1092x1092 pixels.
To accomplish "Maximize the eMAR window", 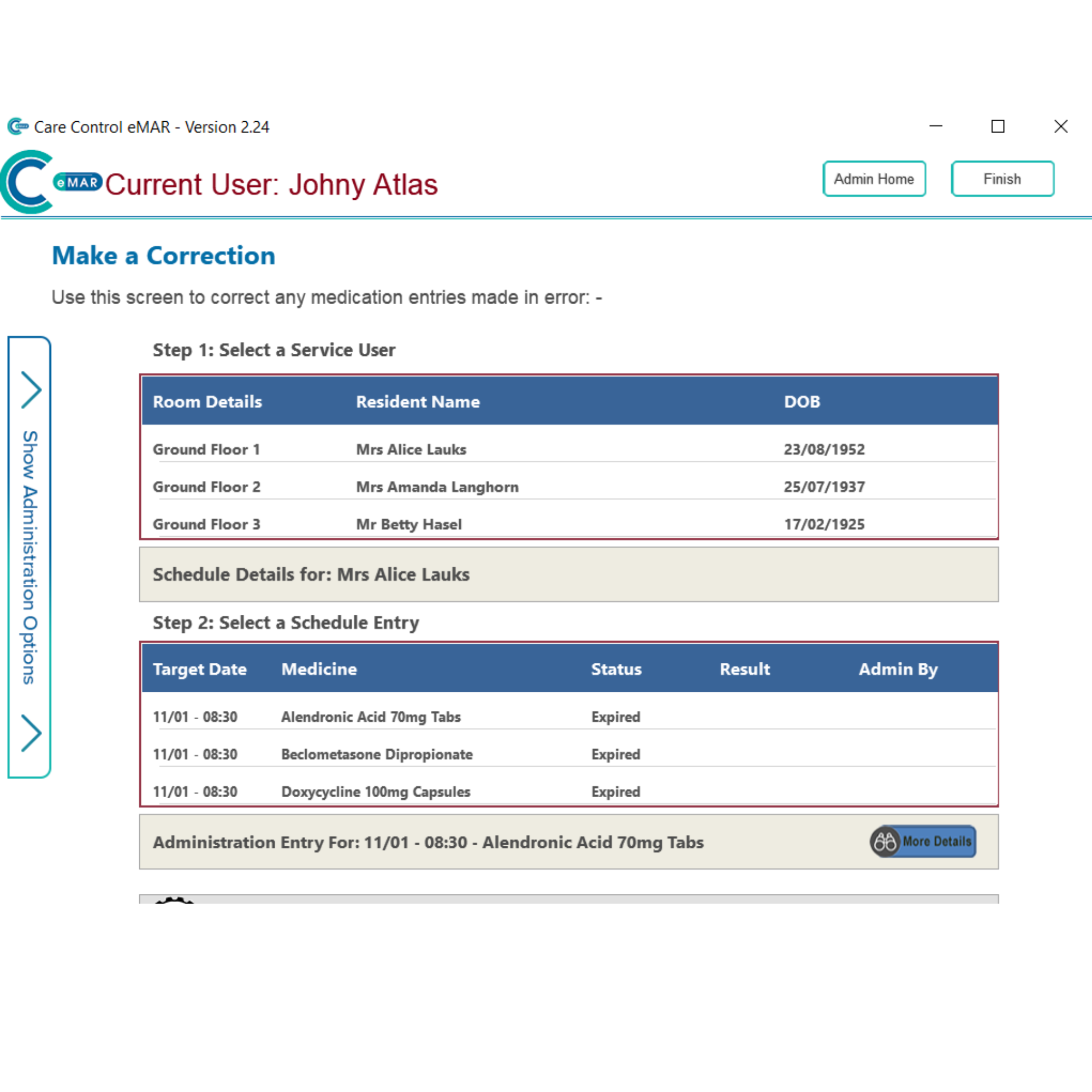I will pos(998,126).
